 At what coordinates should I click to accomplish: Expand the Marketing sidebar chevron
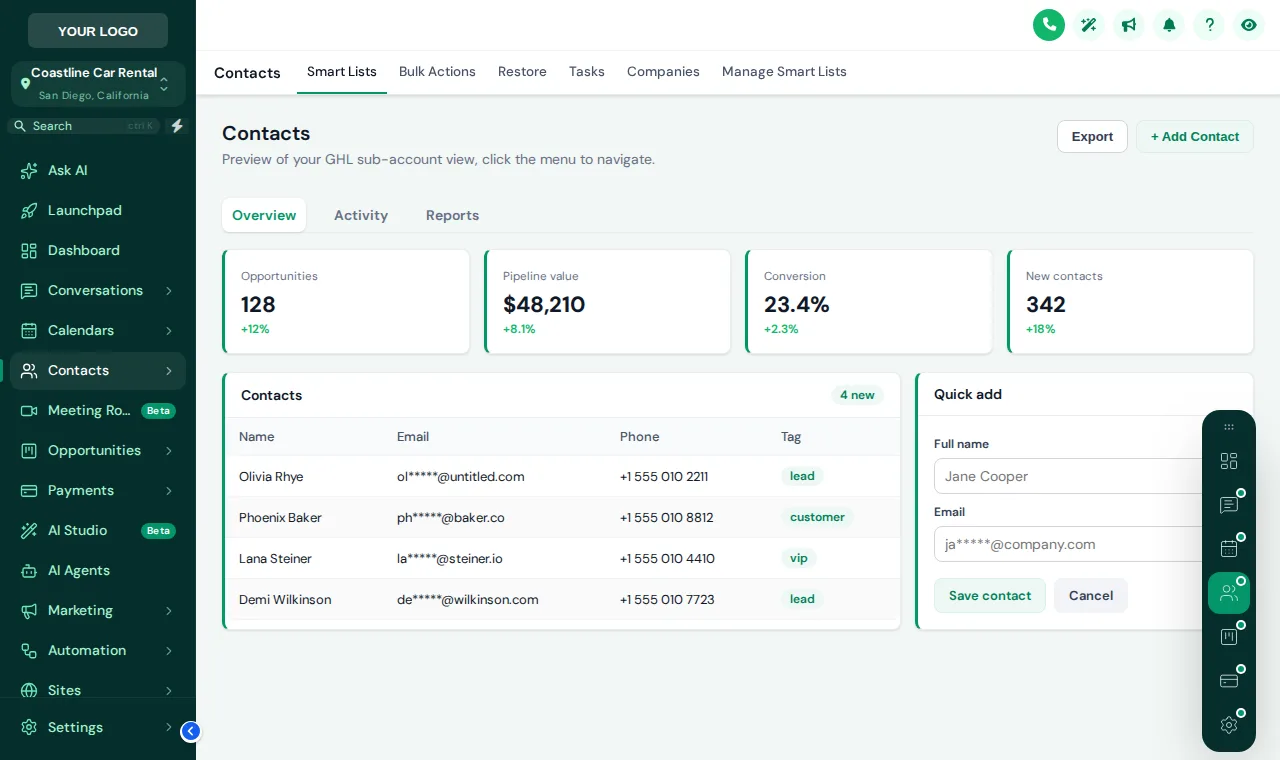[x=169, y=611]
